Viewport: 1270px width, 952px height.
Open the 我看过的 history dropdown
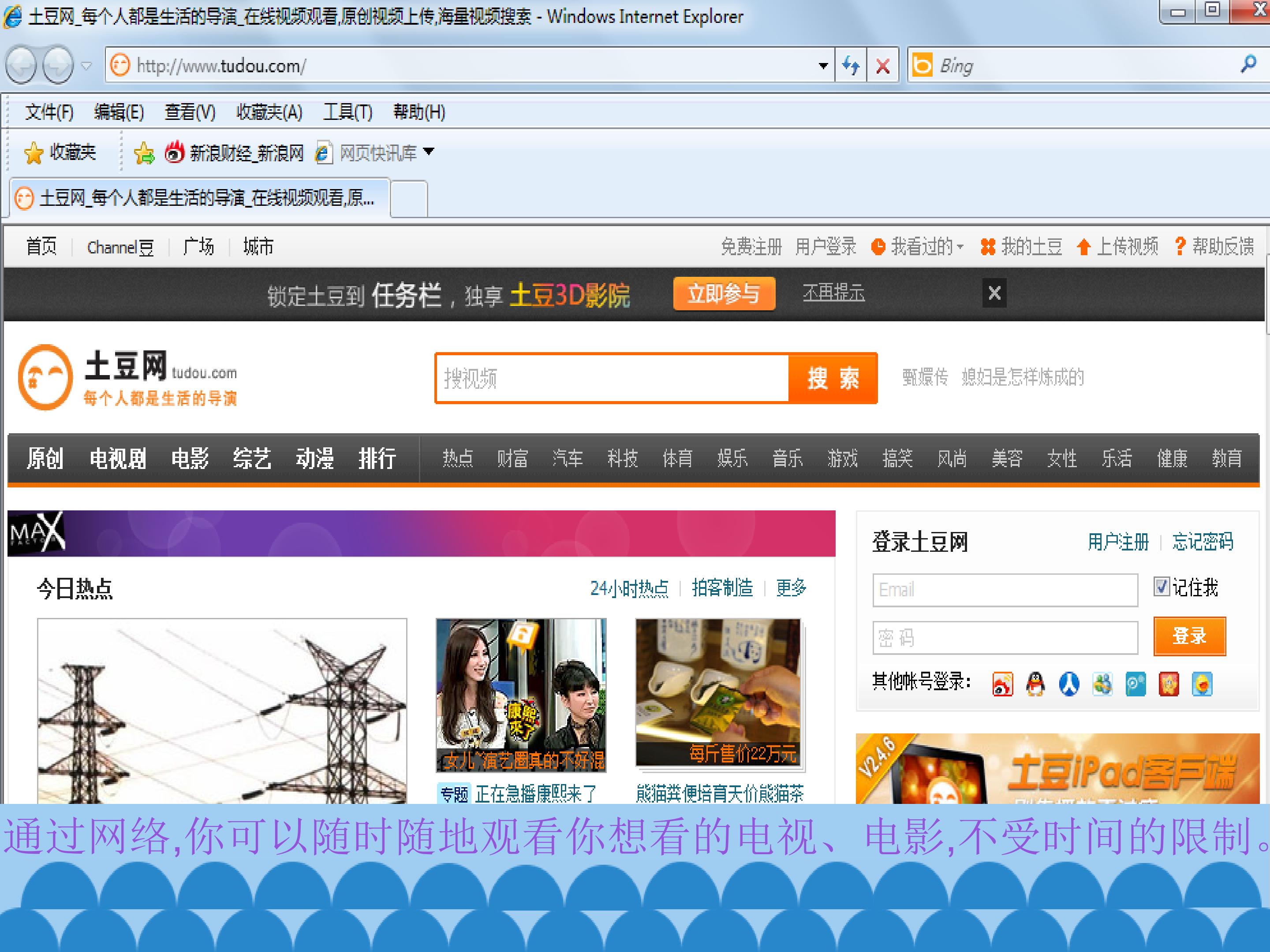pyautogui.click(x=917, y=247)
